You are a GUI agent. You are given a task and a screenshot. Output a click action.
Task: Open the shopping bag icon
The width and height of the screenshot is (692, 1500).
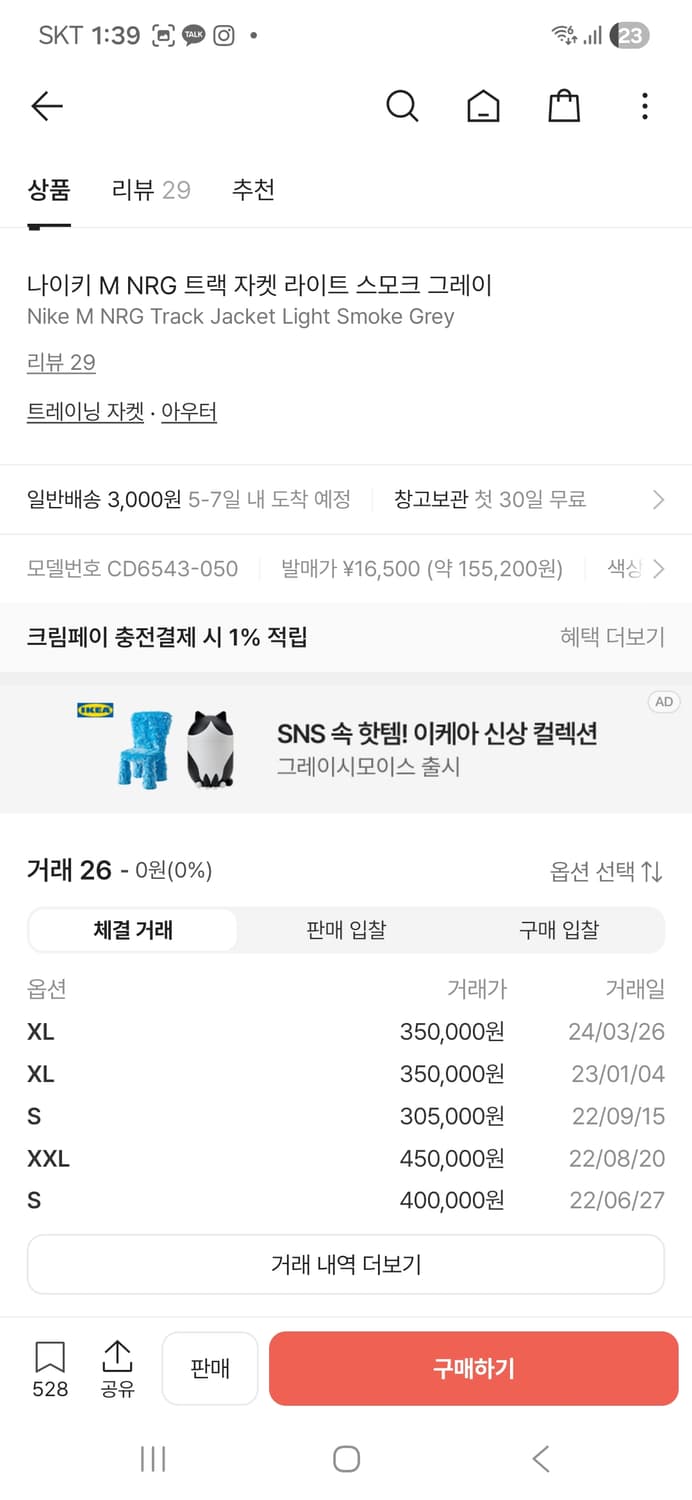[x=563, y=106]
